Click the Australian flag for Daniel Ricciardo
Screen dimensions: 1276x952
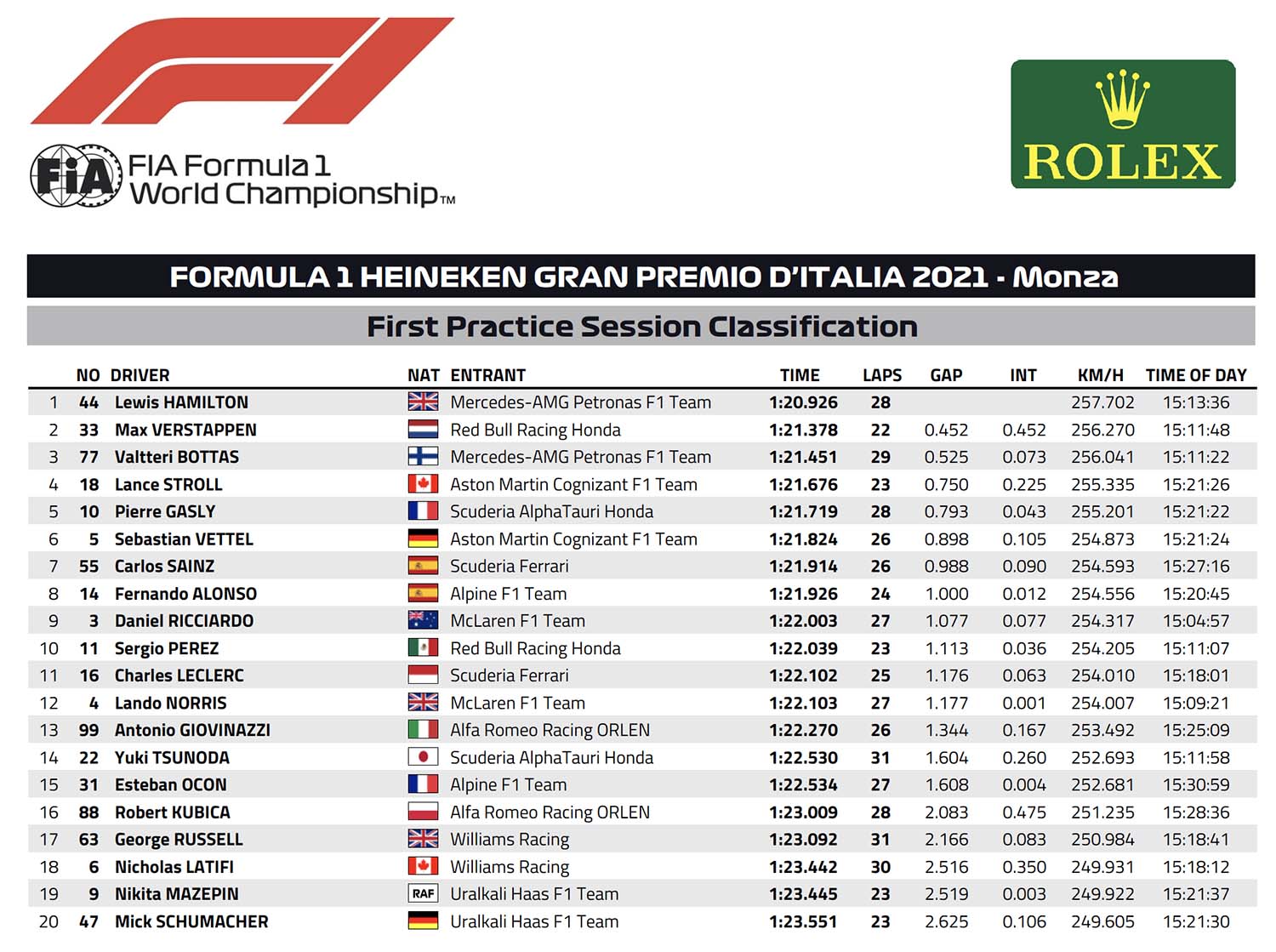pyautogui.click(x=423, y=621)
